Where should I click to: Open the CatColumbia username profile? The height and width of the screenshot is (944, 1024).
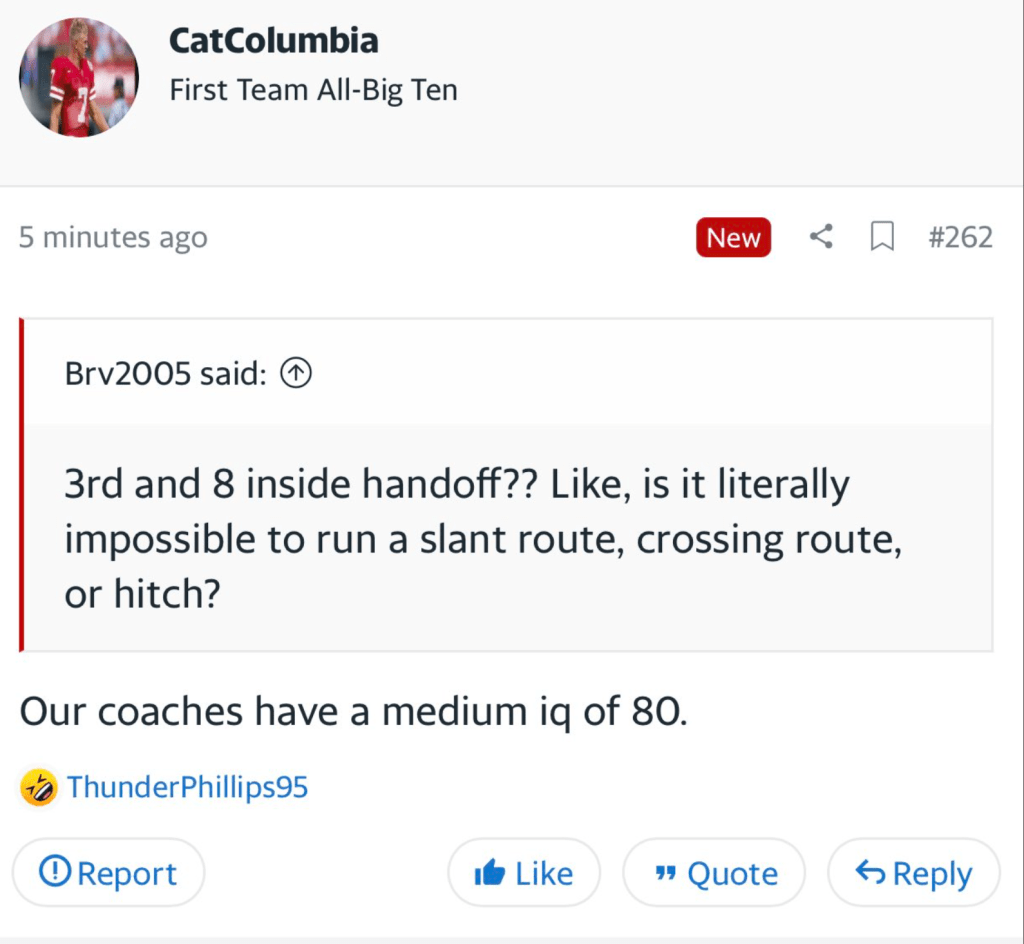tap(273, 41)
